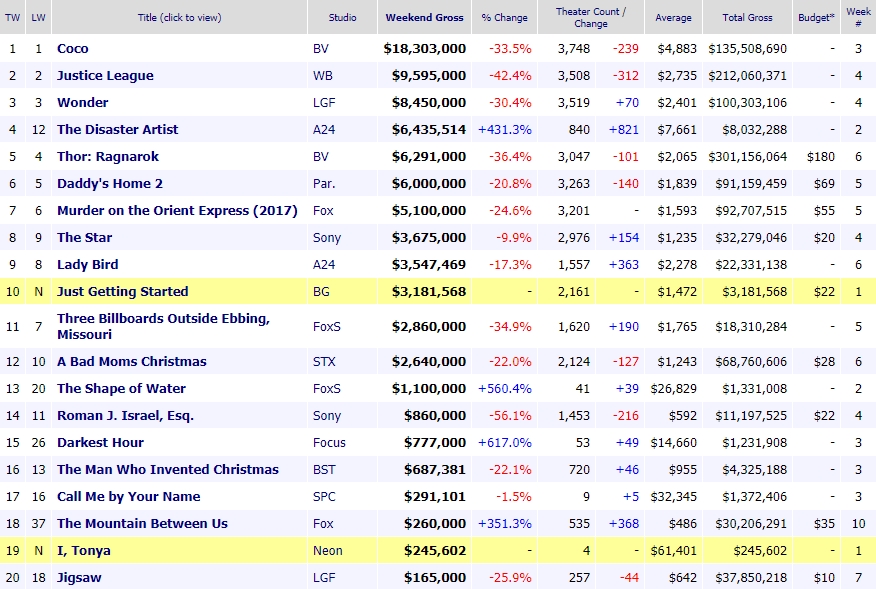
Task: Select Thor: Ragnarok budget $180
Action: coord(821,156)
